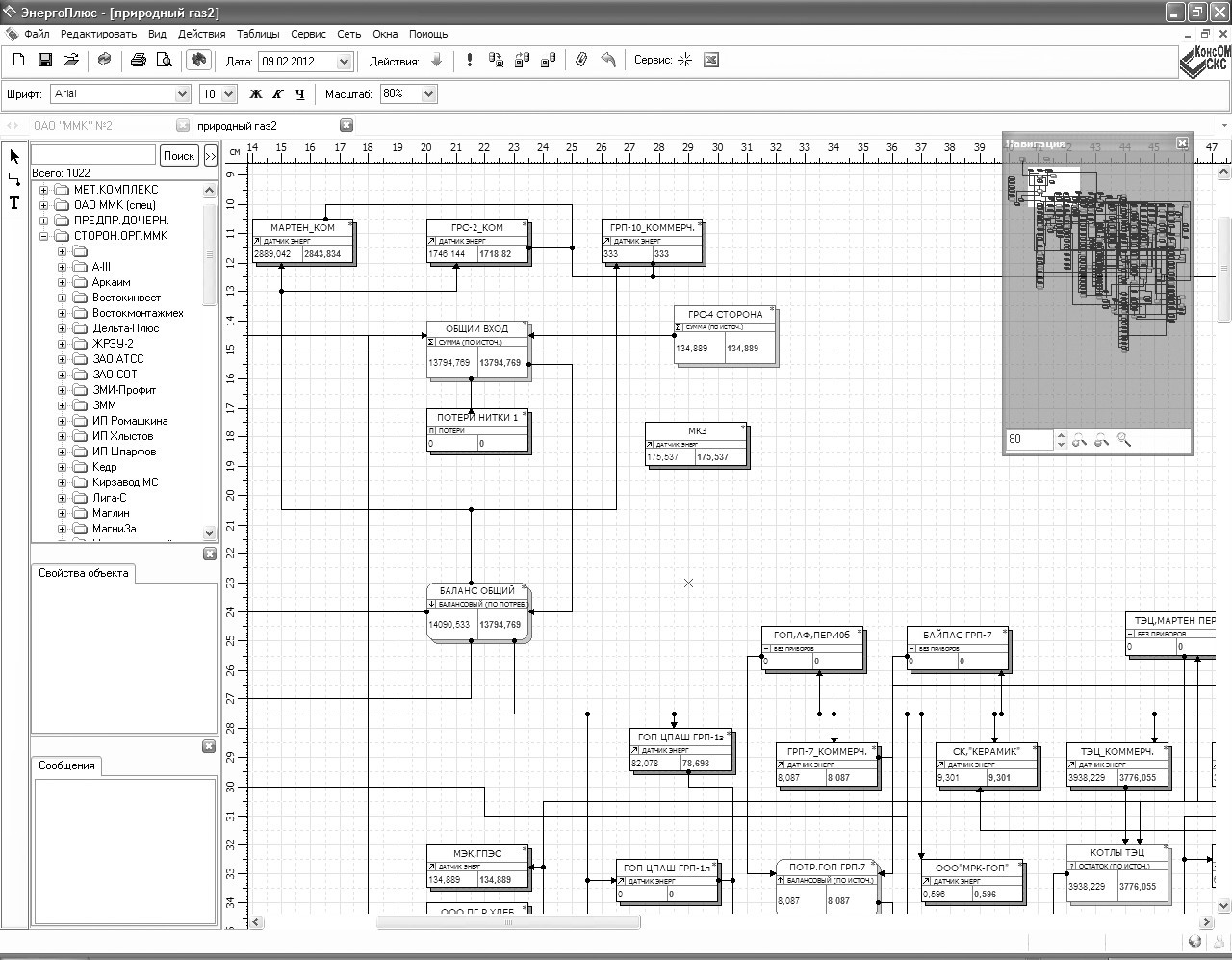This screenshot has height=960, width=1232.
Task: Click the Навигация zoom value field
Action: [x=1029, y=439]
